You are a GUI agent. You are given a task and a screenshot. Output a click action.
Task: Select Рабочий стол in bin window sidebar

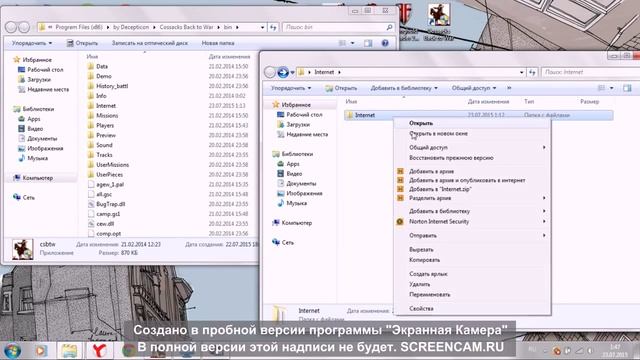tap(45, 70)
